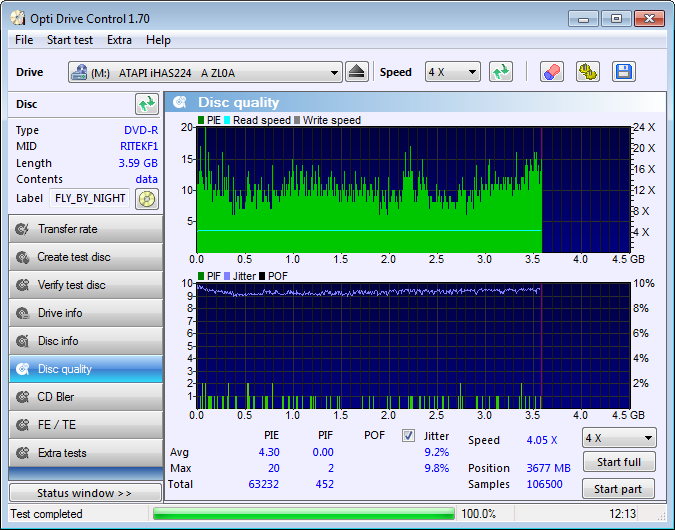Click the PIE max value 20
This screenshot has height=530, width=675.
(x=274, y=468)
